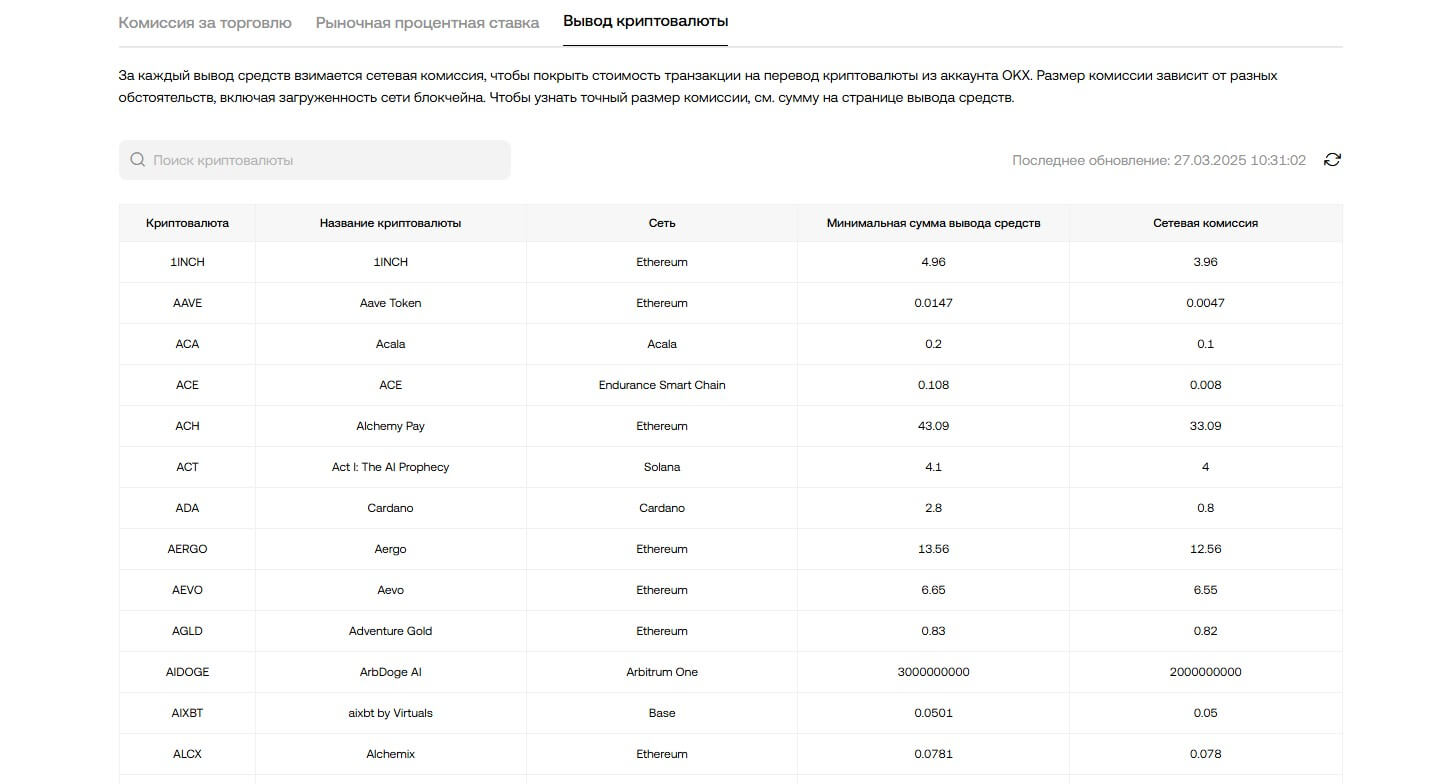Click the Cardano currency name
This screenshot has width=1436, height=784.
pyautogui.click(x=390, y=508)
